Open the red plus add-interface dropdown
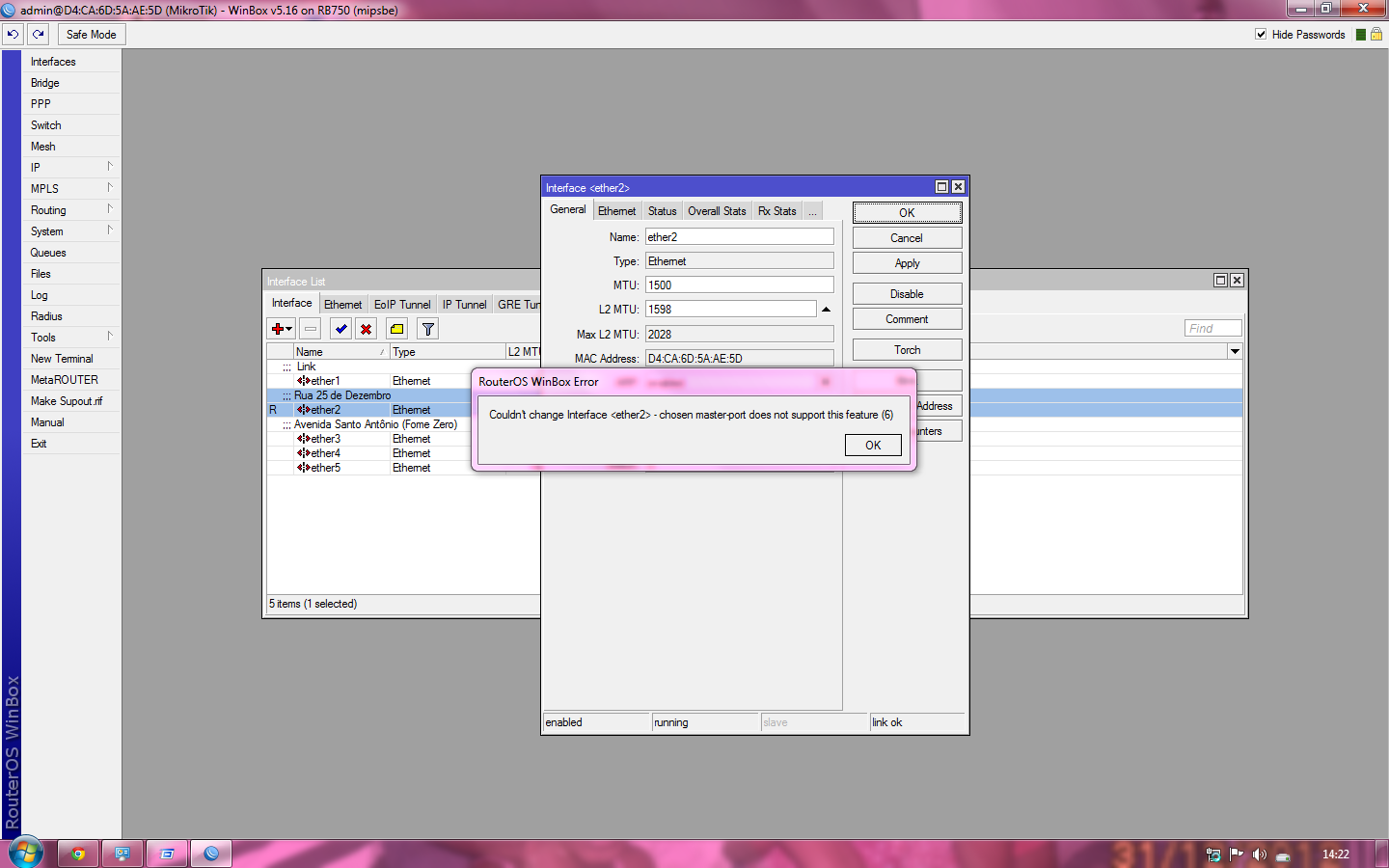This screenshot has height=868, width=1389. 281,329
